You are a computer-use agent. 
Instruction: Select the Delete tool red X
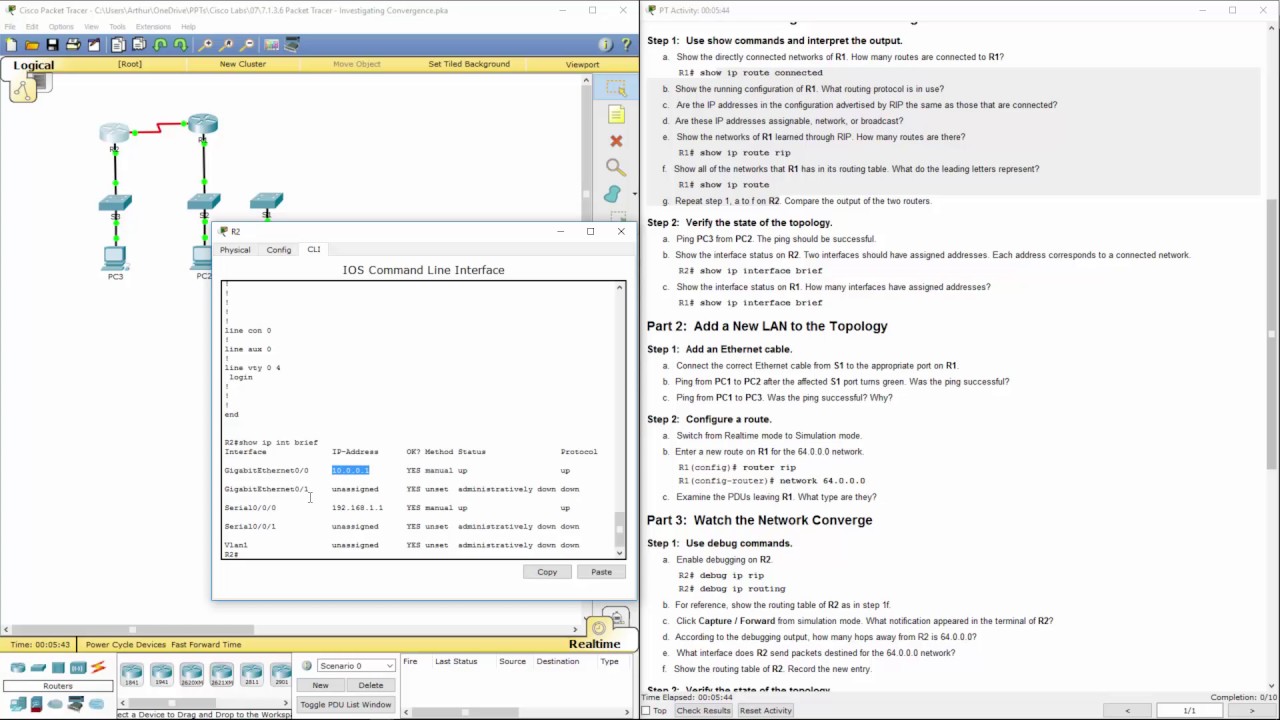point(616,141)
